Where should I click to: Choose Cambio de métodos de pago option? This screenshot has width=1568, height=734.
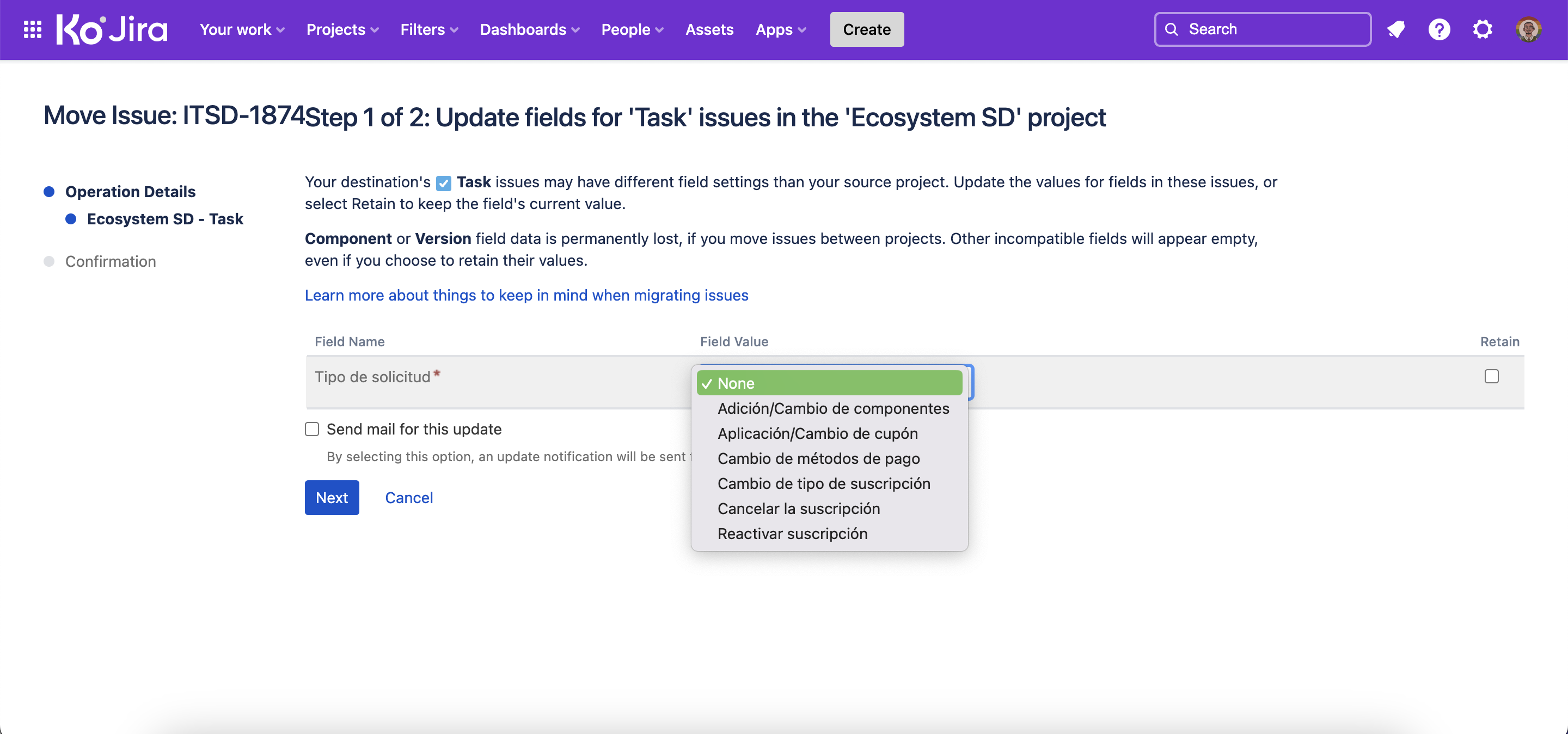[818, 458]
